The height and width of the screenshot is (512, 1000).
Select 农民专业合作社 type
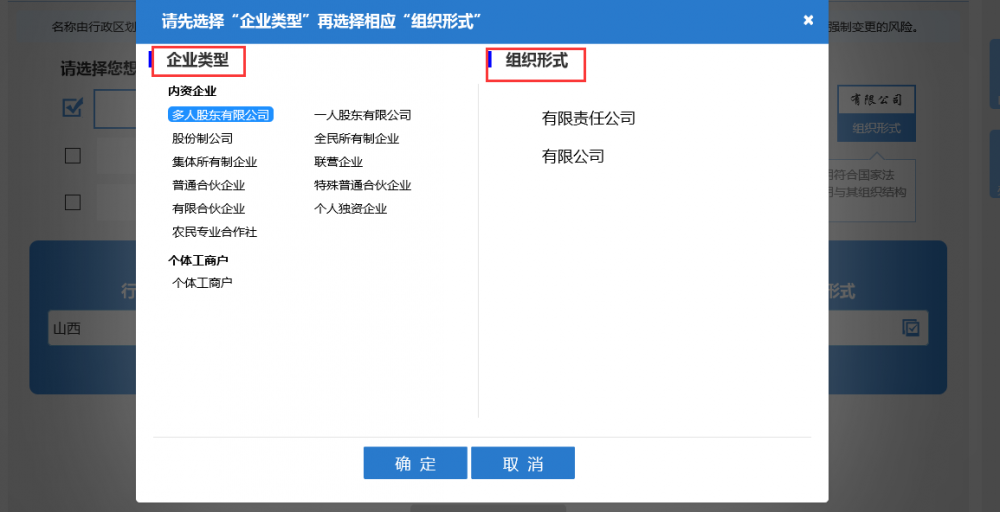214,232
